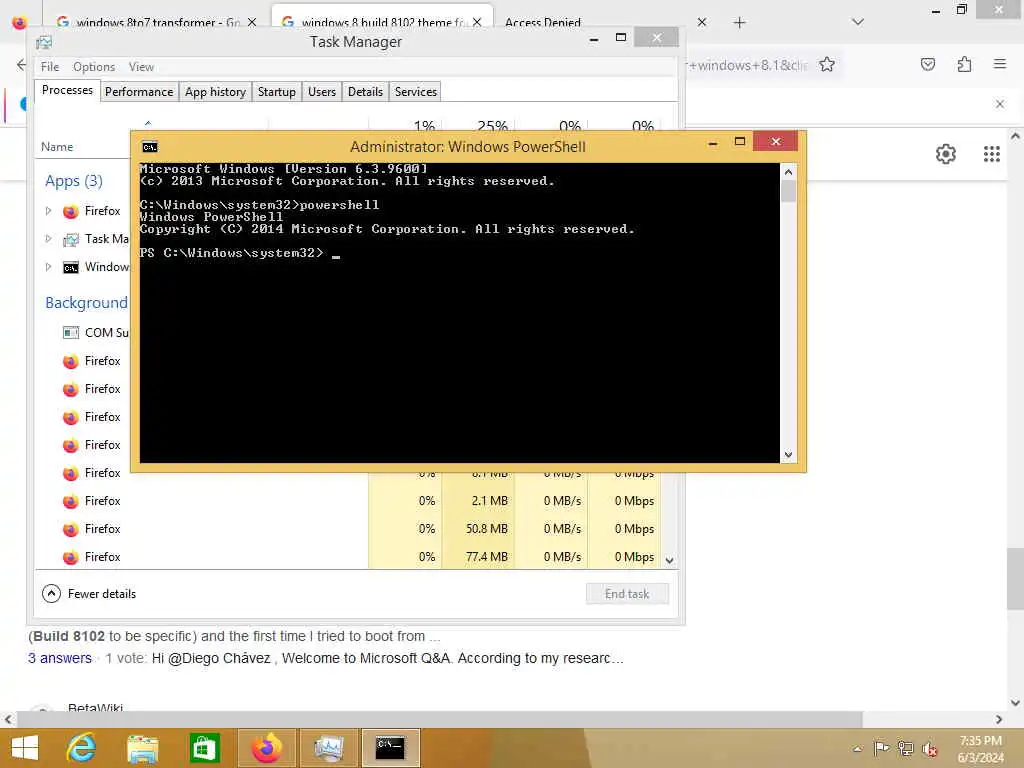The image size is (1024, 768).
Task: Bookmark the page with the Firefox star icon
Action: [827, 65]
